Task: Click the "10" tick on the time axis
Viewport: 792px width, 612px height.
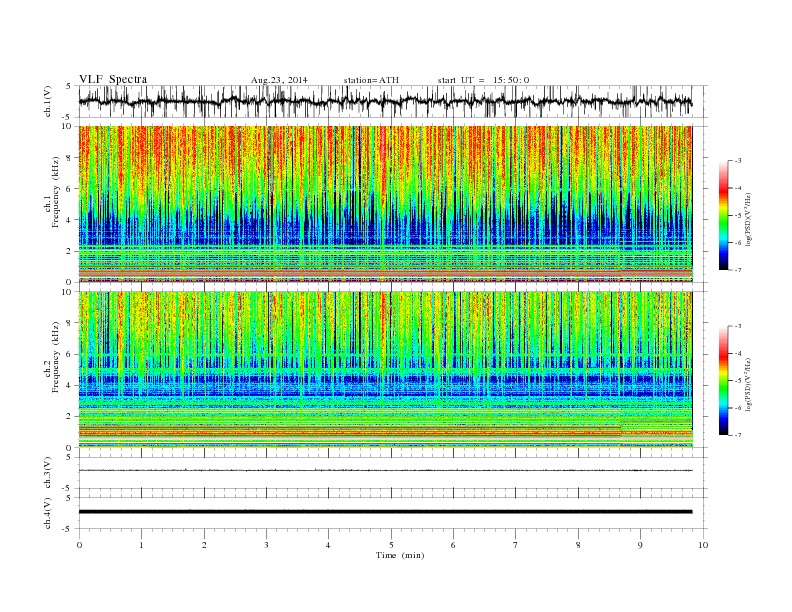Action: pos(703,545)
